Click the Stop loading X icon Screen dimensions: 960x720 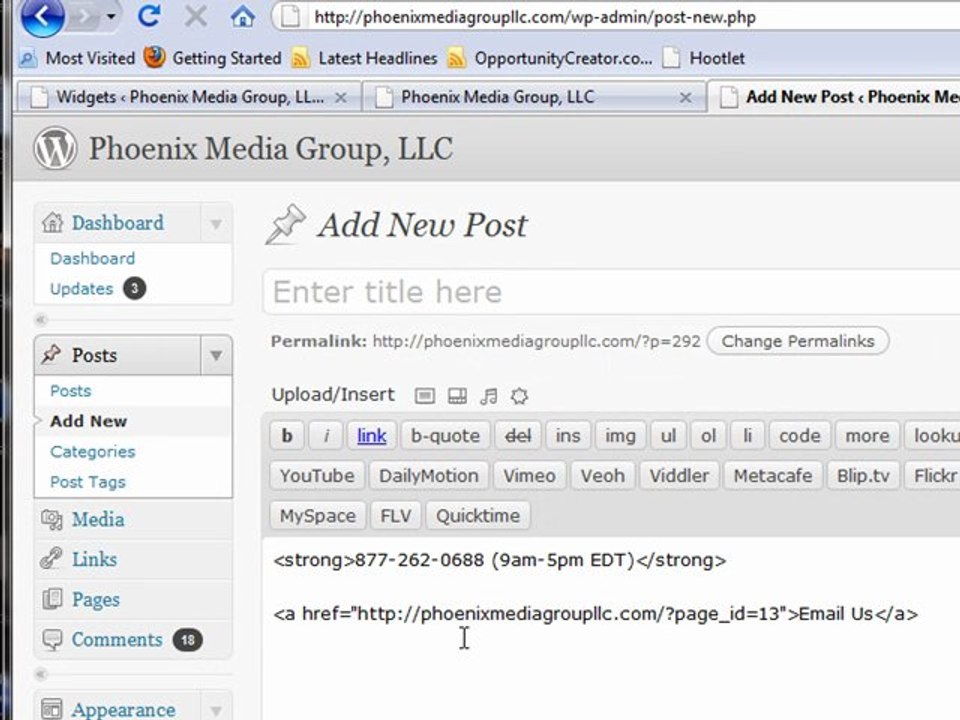(195, 17)
